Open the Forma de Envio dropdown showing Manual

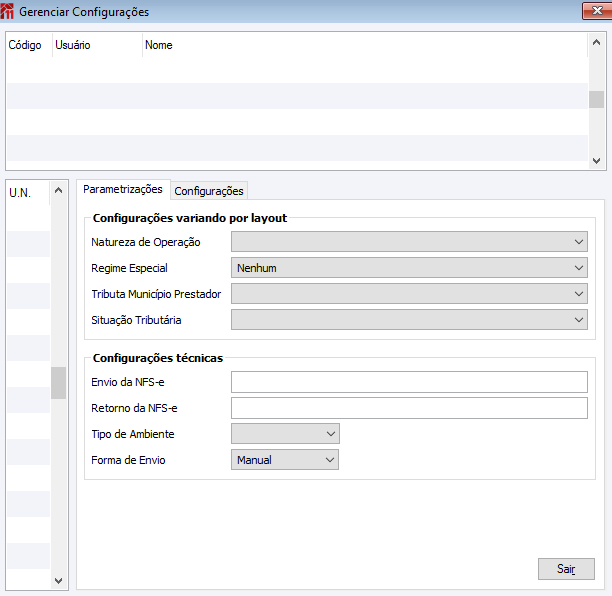coord(285,460)
